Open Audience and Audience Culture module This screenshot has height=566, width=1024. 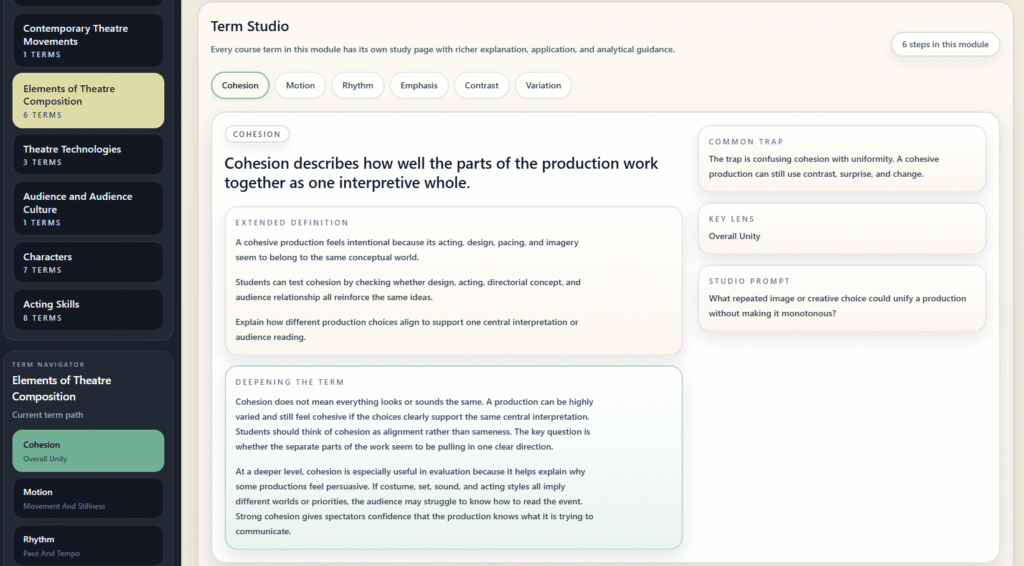pyautogui.click(x=88, y=209)
